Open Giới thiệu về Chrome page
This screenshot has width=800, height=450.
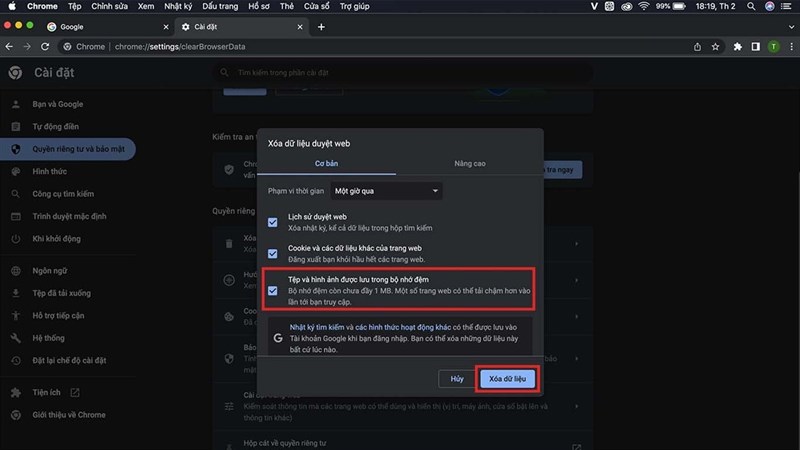coord(69,415)
